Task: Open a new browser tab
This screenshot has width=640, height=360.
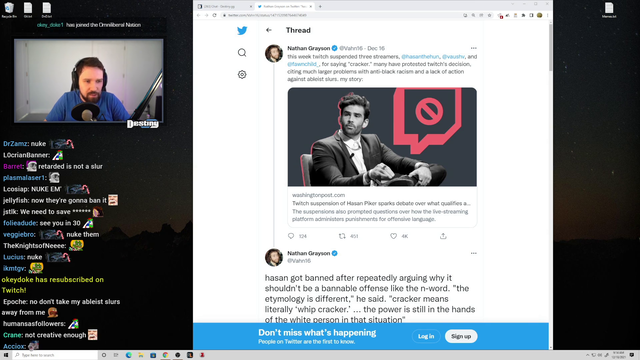Action: (320, 7)
